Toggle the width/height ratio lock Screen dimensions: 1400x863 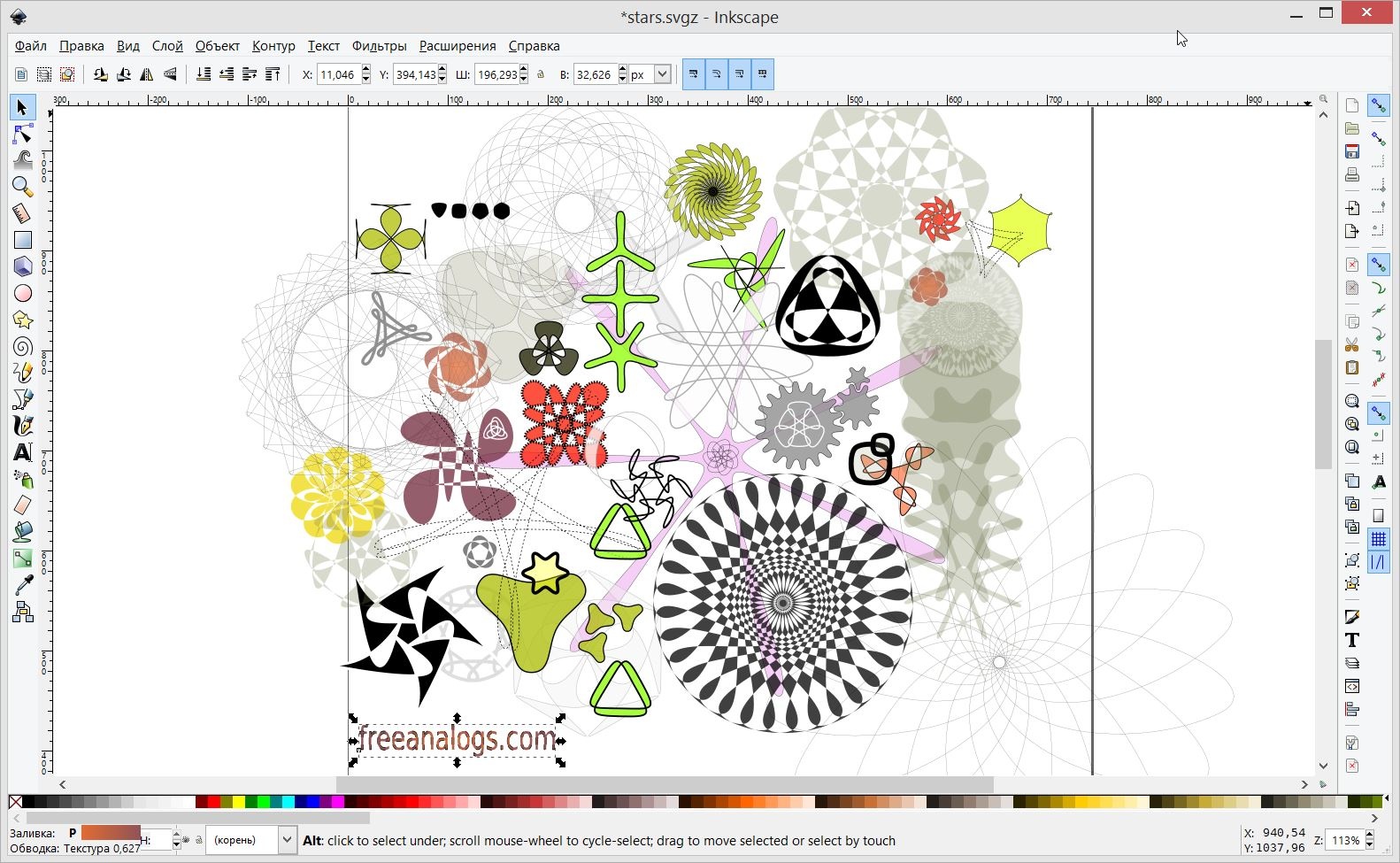tap(541, 75)
